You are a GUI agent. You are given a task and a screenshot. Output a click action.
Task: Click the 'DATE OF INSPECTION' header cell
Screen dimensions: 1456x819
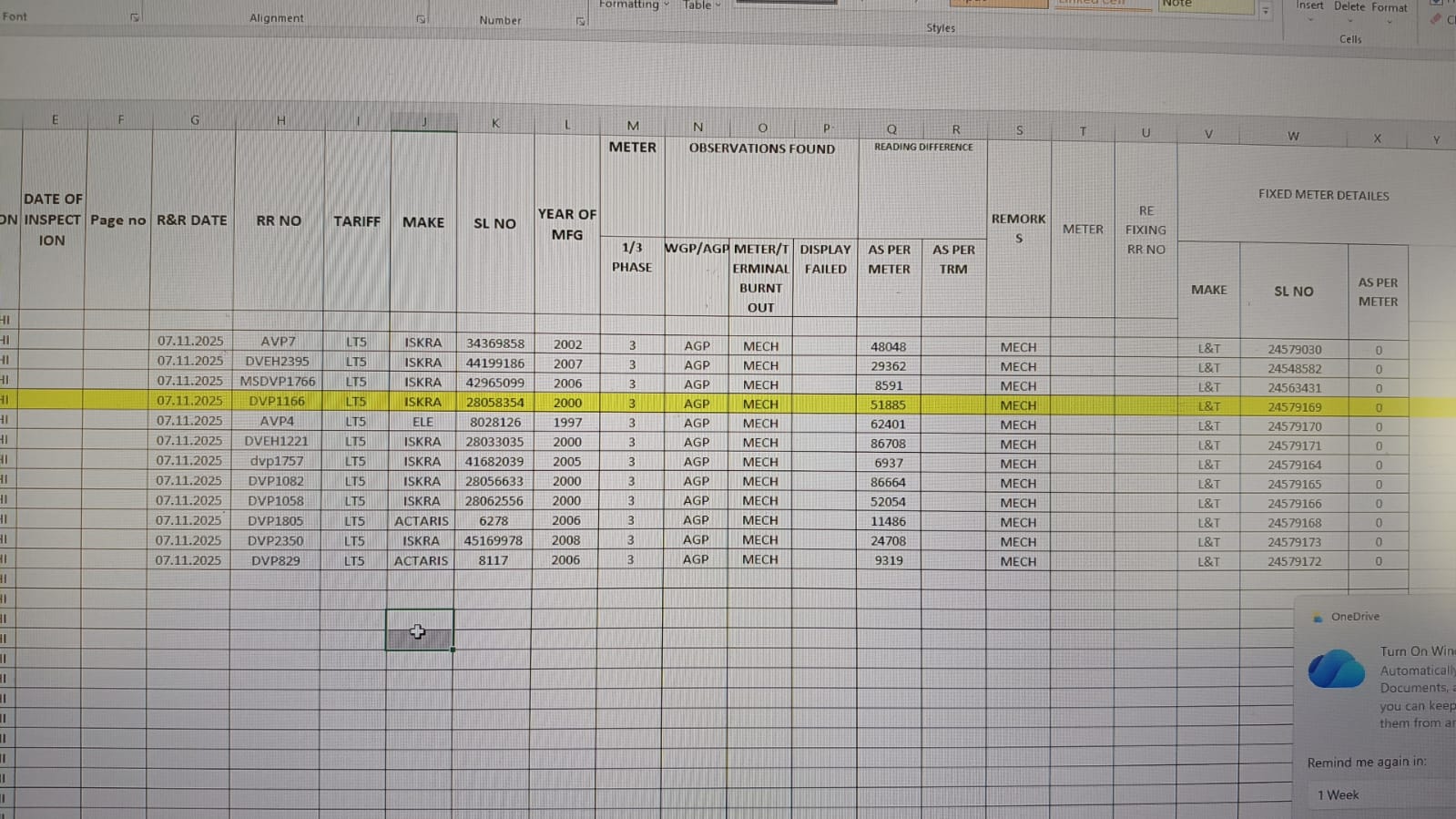[53, 220]
